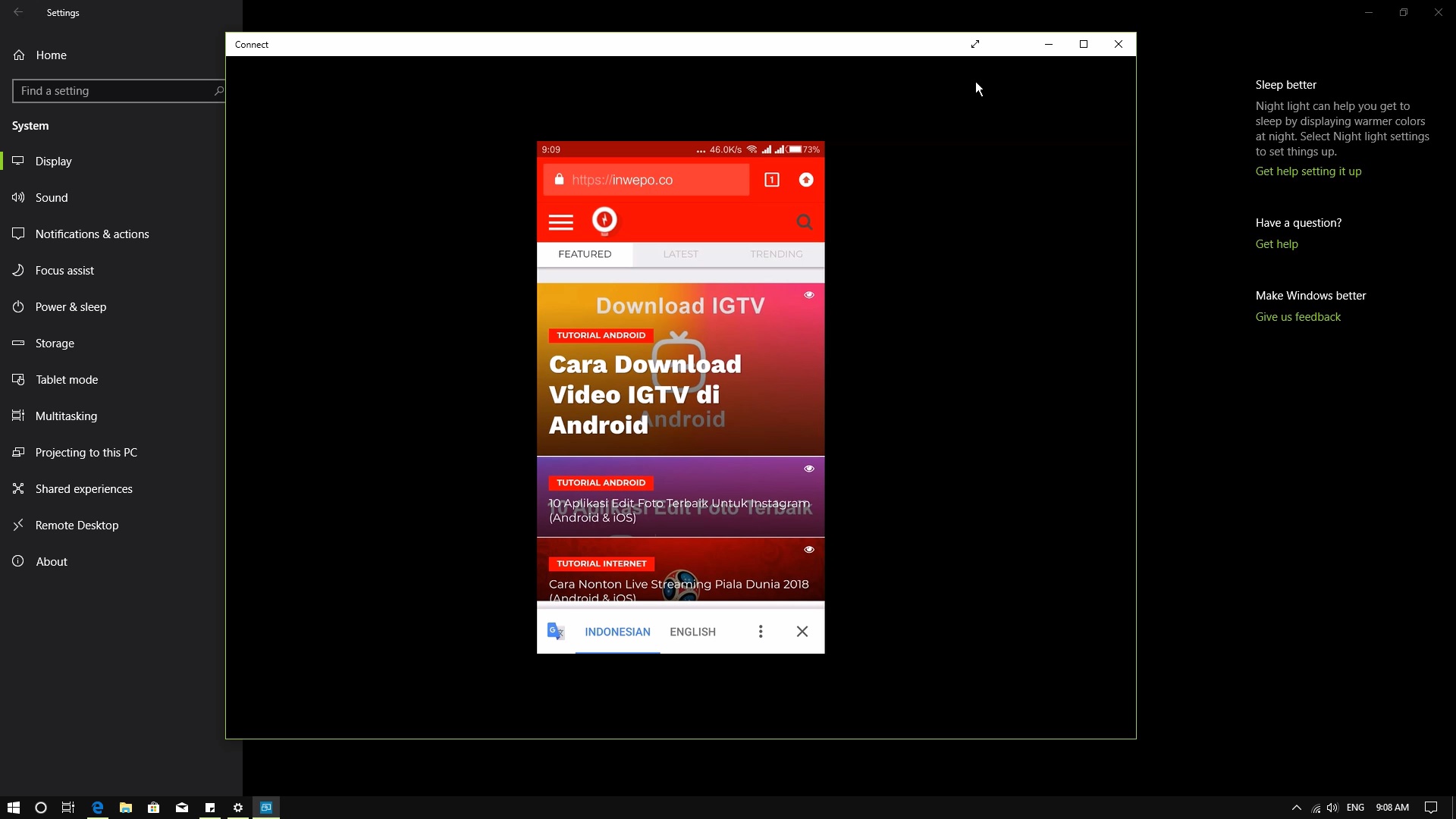
Task: Click the hamburger menu in phone browser
Action: click(x=560, y=222)
